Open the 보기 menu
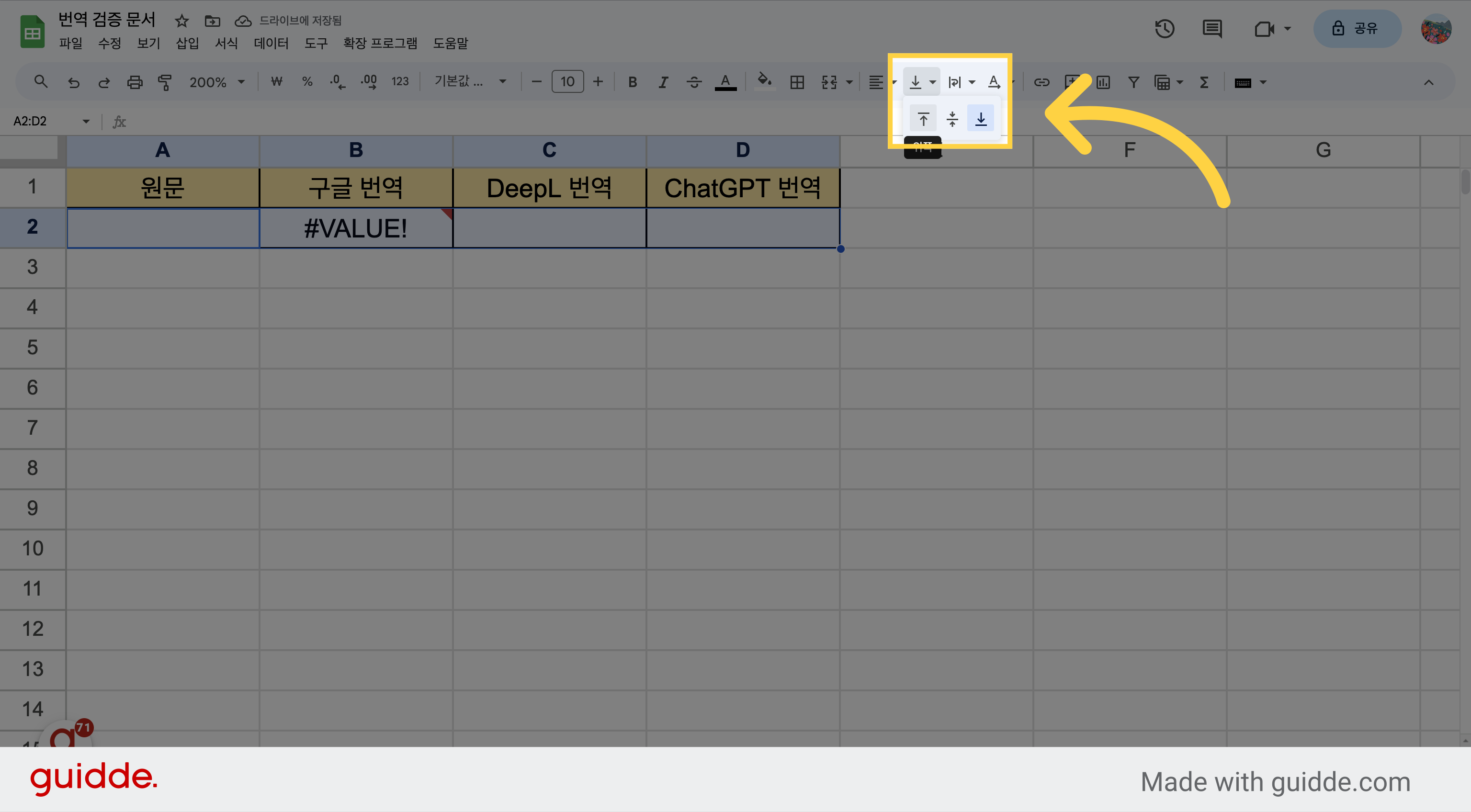This screenshot has width=1471, height=812. [x=148, y=44]
